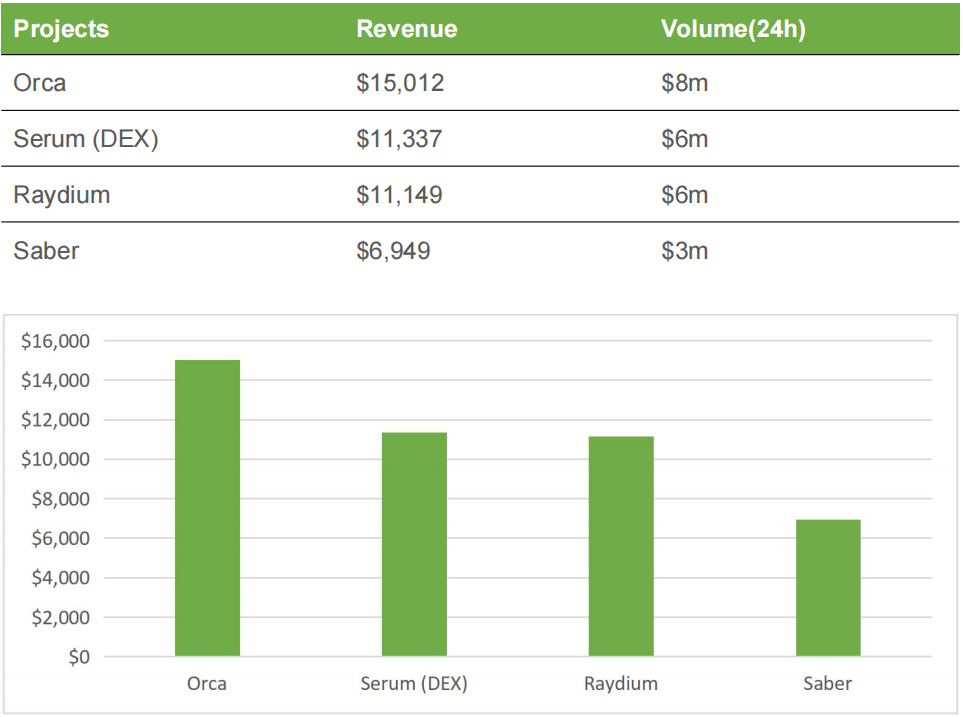Screen dimensions: 963x717
Task: Click the $11,337 revenue value
Action: 399,139
